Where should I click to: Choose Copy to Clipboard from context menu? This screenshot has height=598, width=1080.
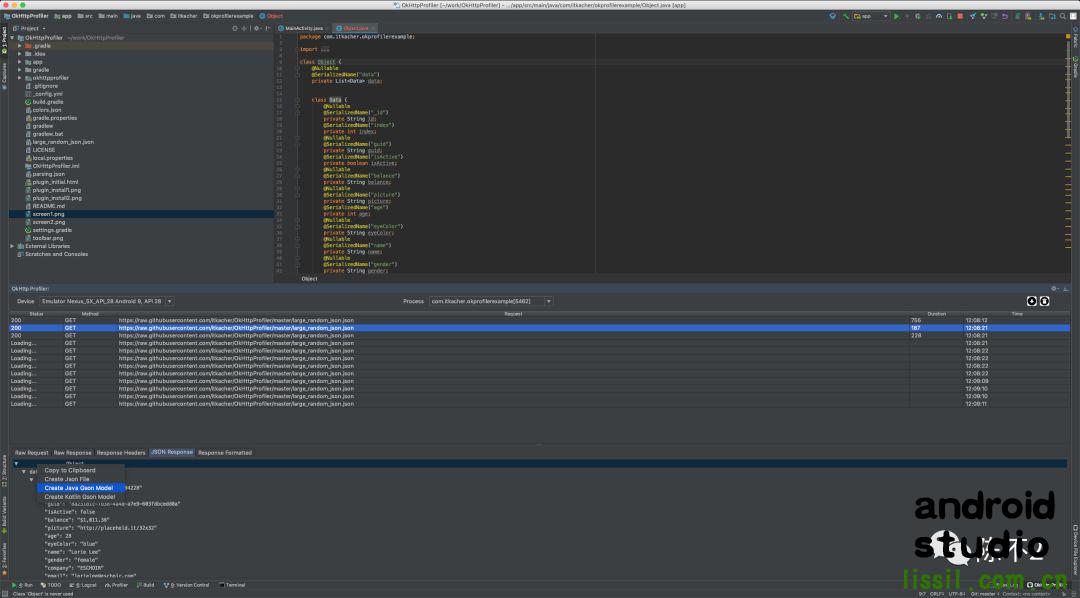pos(81,470)
